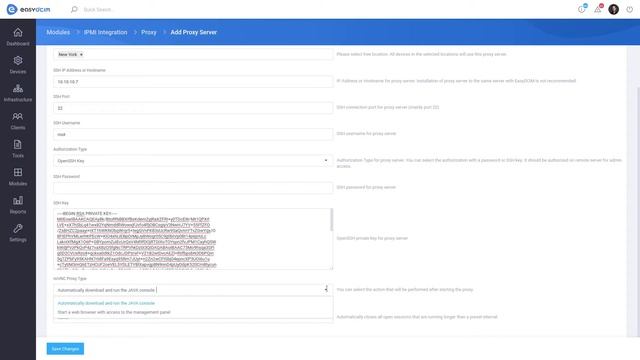Open the Dashboard home icon in sidebar

[x=18, y=32]
